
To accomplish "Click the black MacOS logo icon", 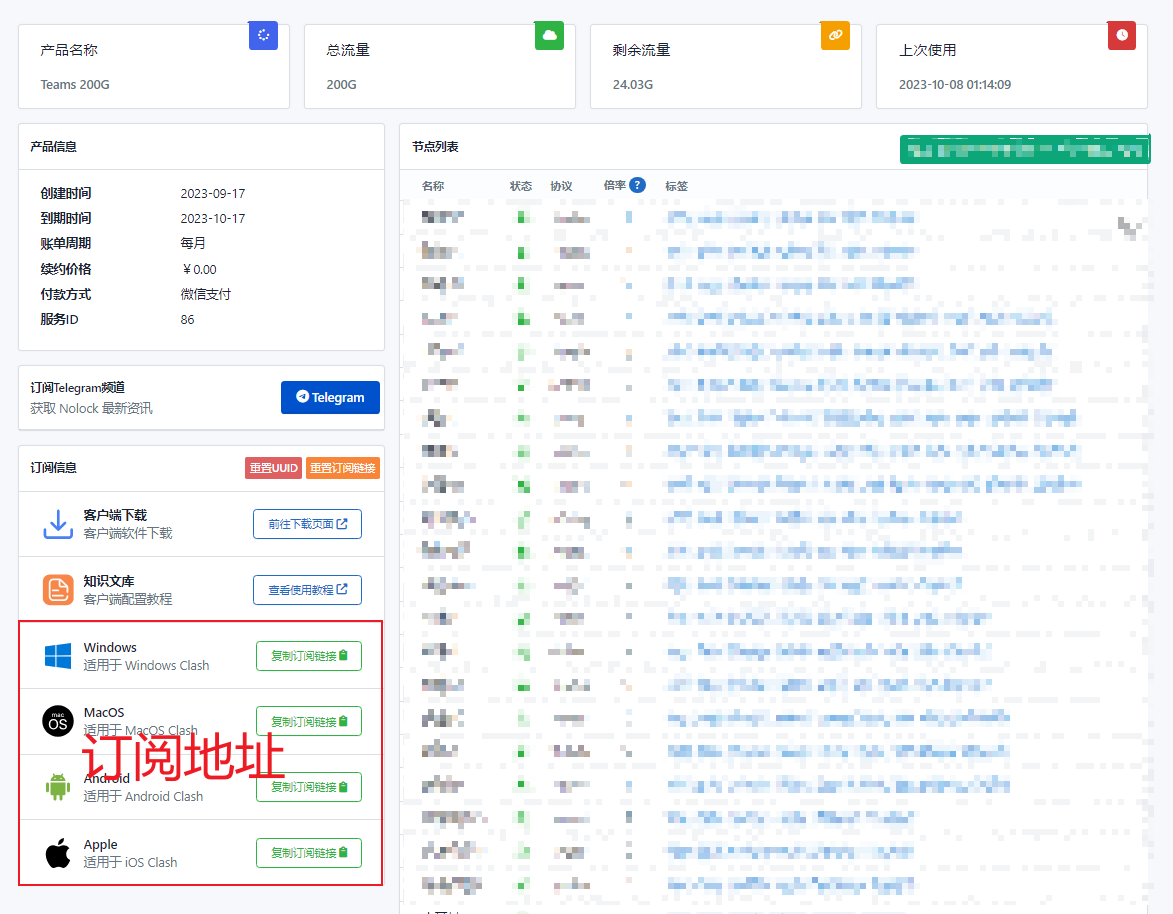I will 58,721.
